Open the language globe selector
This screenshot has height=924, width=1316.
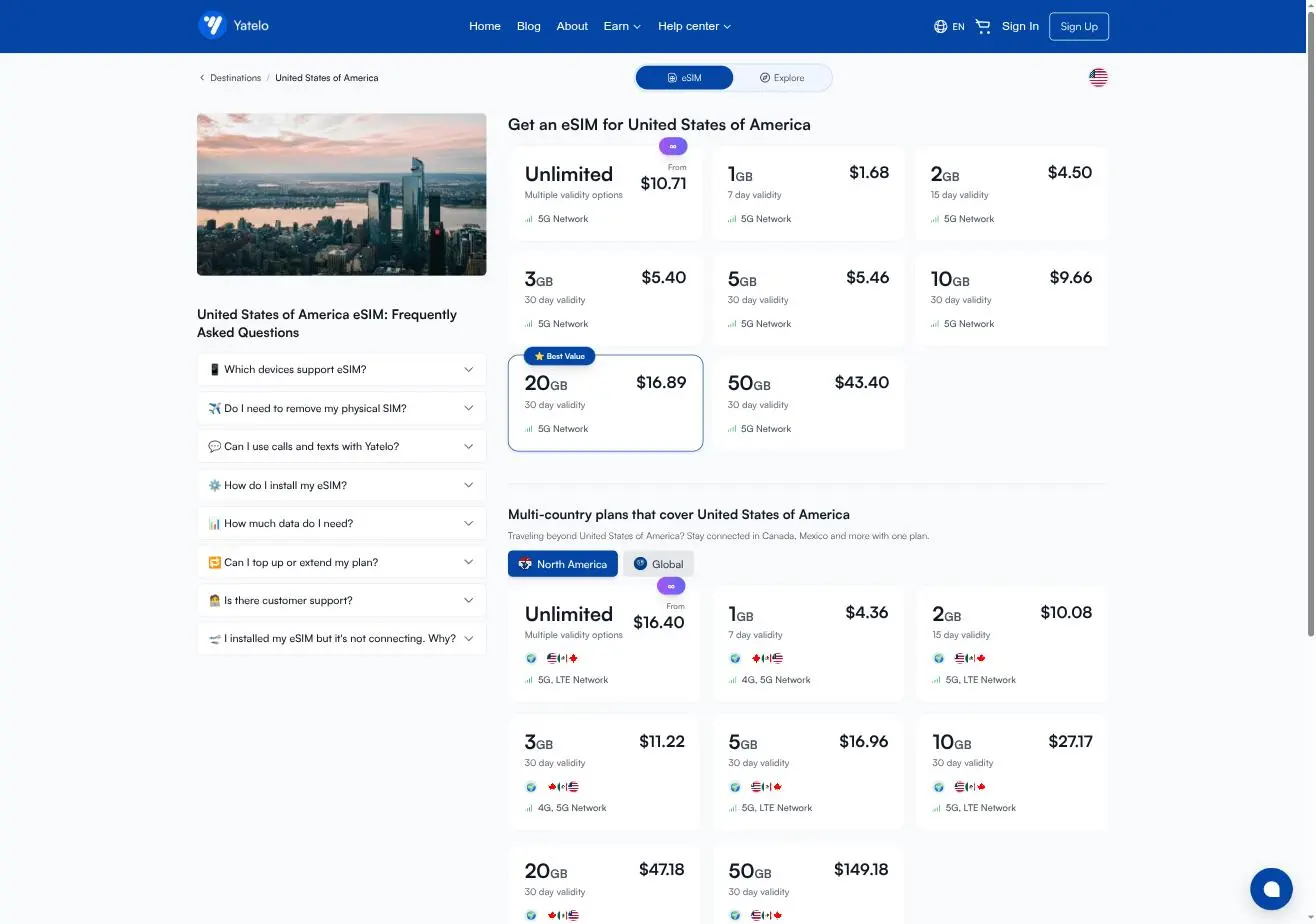(x=949, y=27)
